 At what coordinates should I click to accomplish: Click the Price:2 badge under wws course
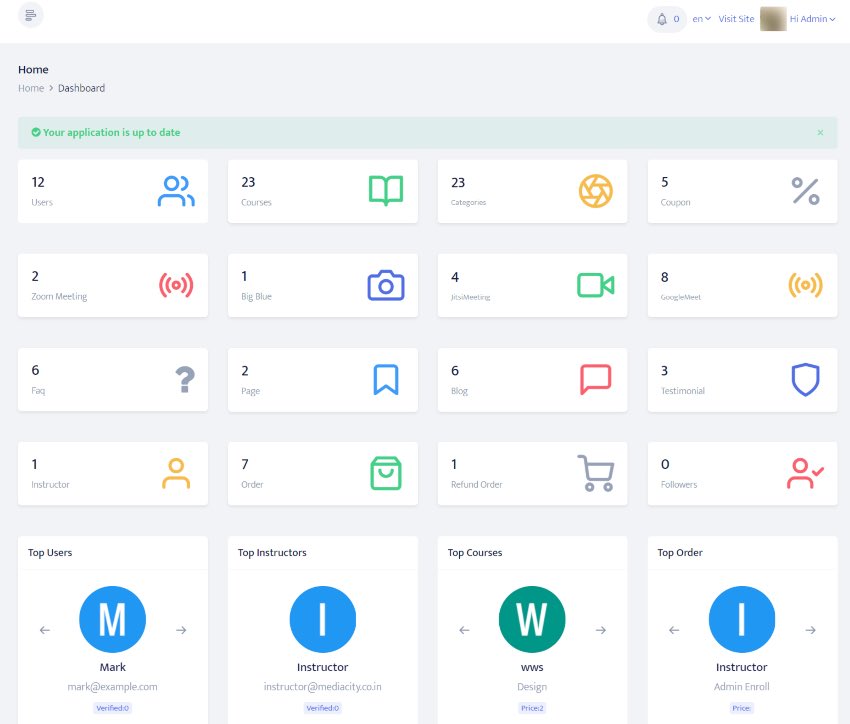click(x=532, y=707)
